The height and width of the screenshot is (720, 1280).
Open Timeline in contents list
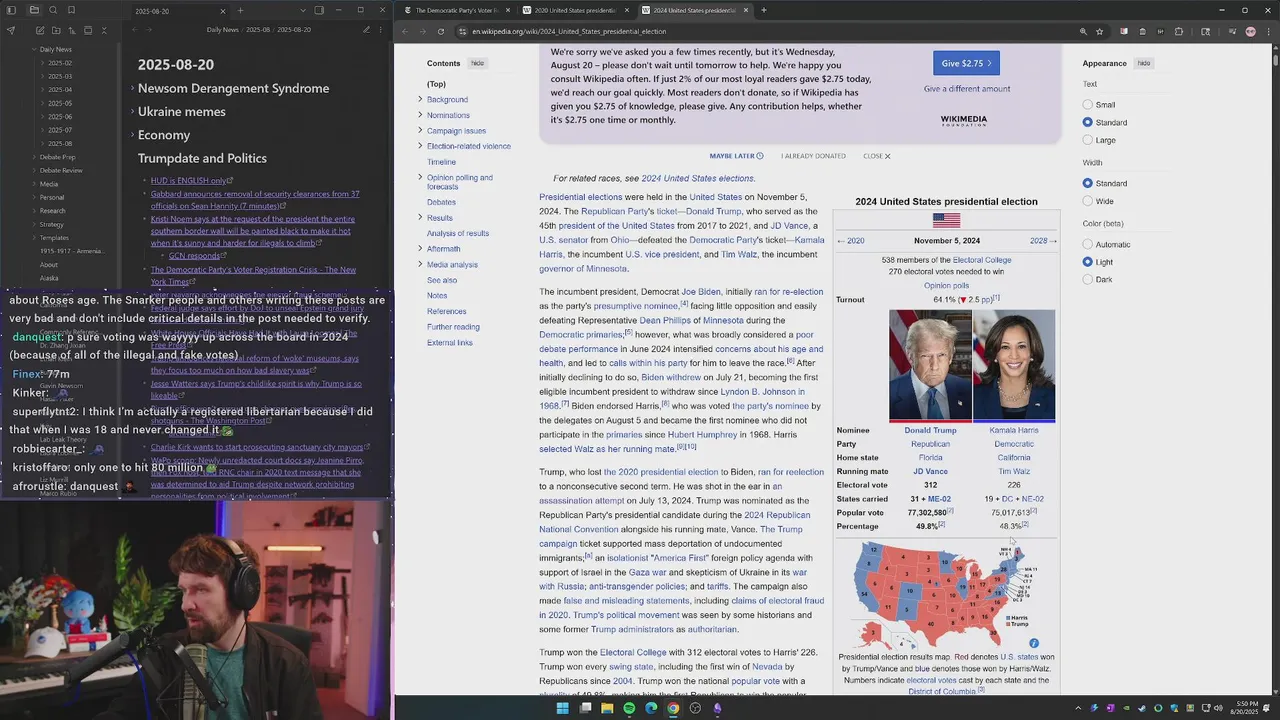tap(441, 162)
